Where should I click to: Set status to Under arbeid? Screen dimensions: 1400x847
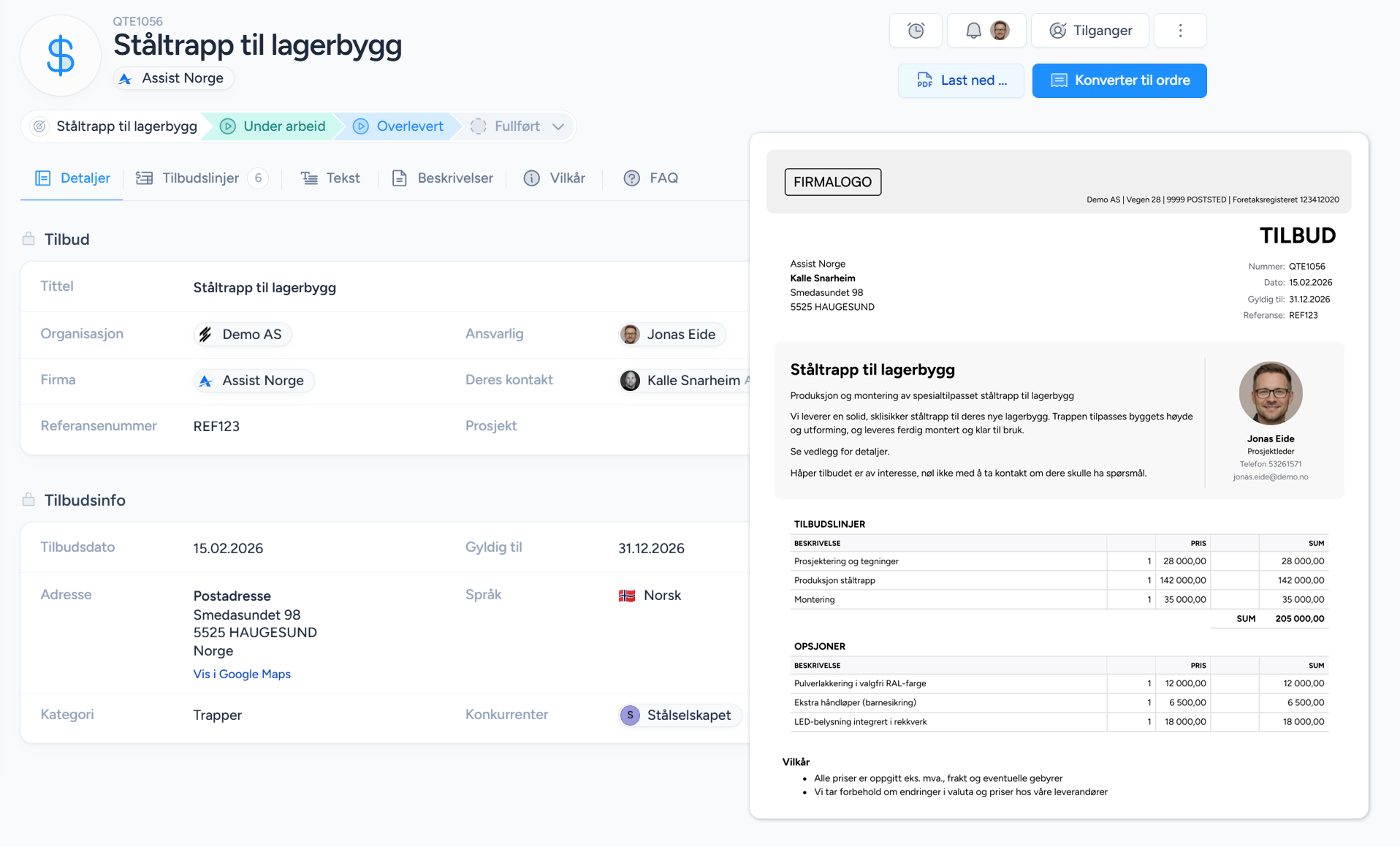[x=273, y=126]
